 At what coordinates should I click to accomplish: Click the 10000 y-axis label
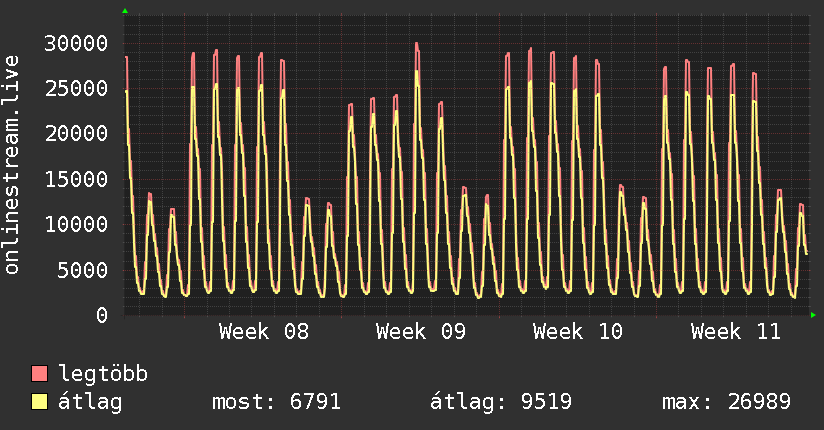(76, 224)
